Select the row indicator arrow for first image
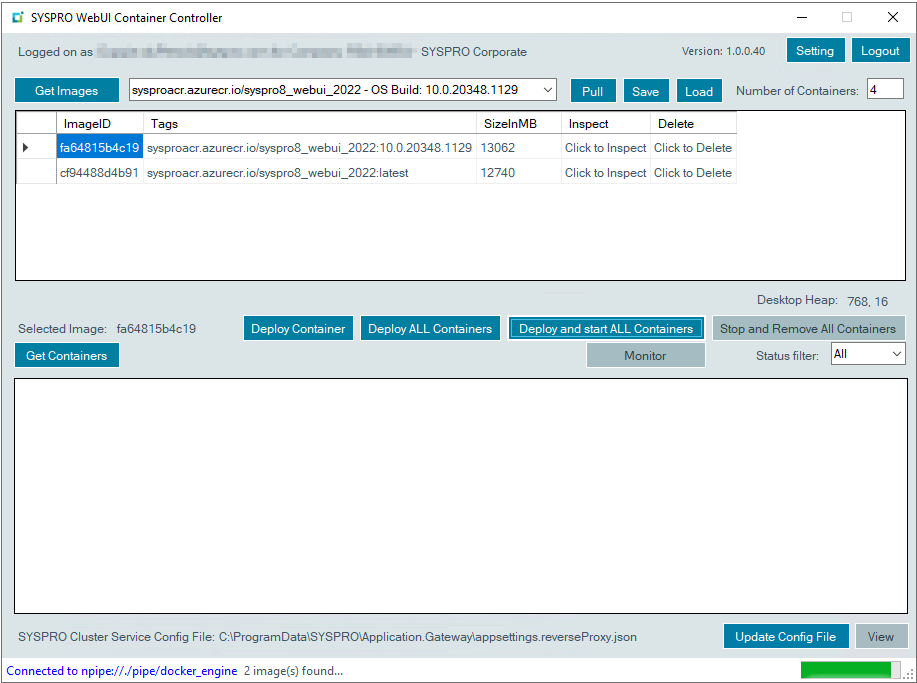This screenshot has width=917, height=683. (26, 148)
